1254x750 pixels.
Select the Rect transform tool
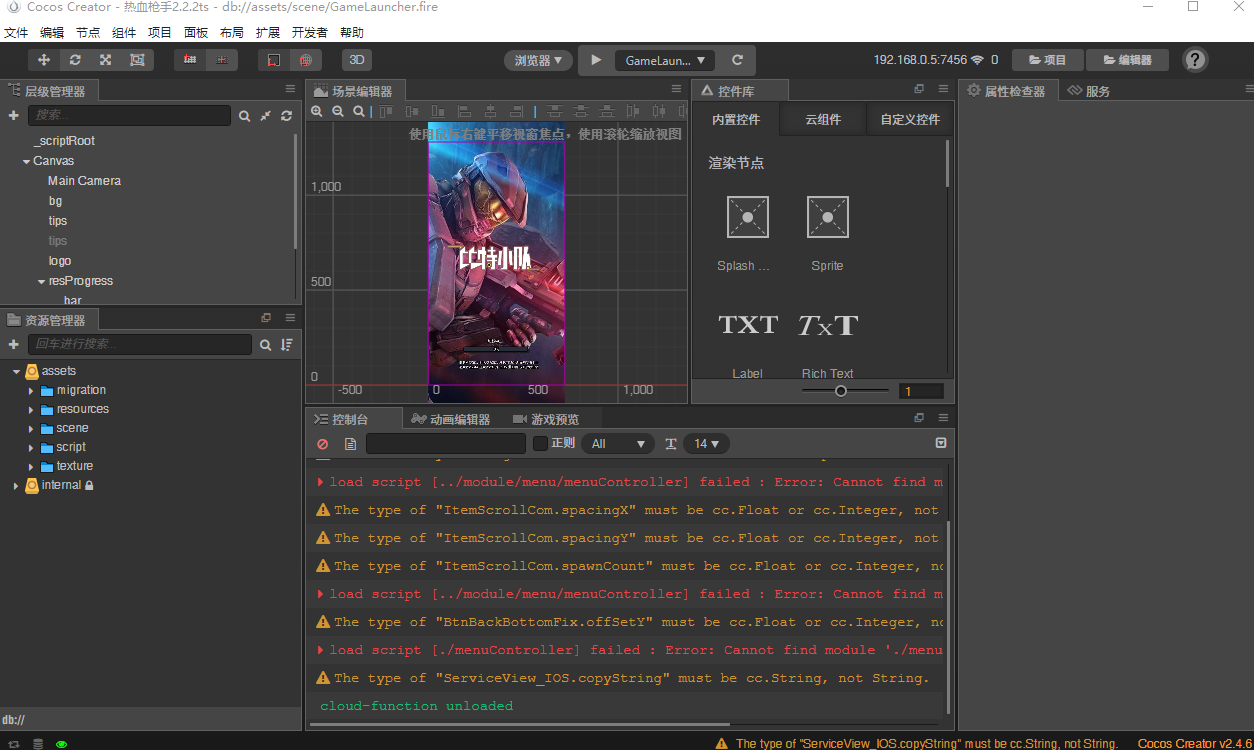(x=137, y=60)
